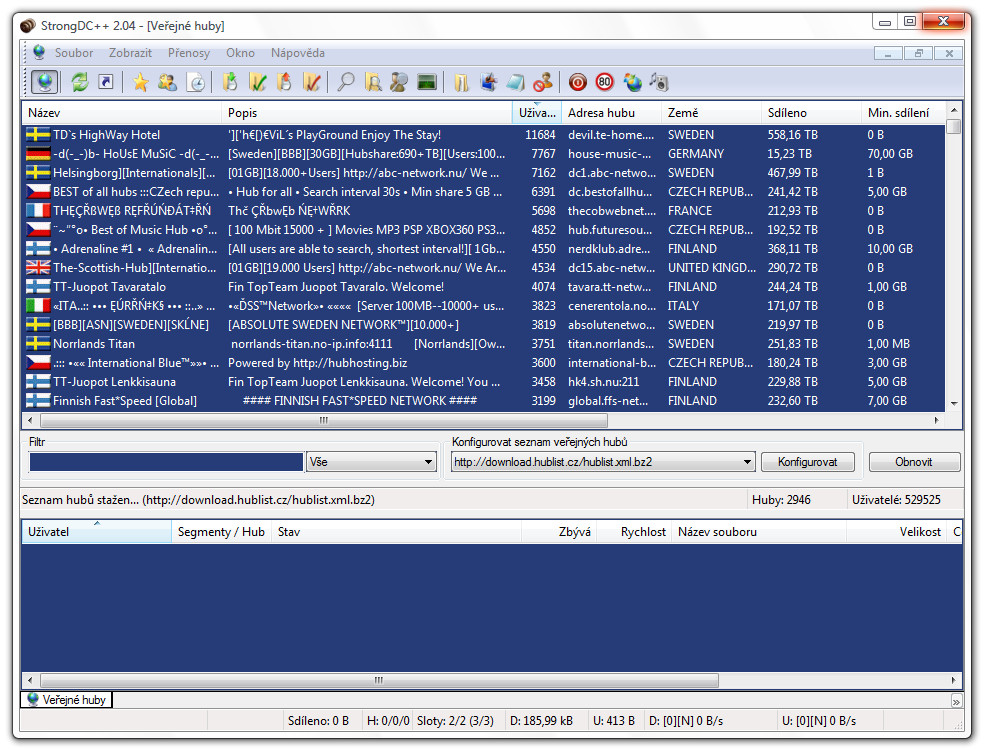The width and height of the screenshot is (985, 750).
Task: Click the hub list horizontal scrollbar thumb
Action: [x=324, y=420]
